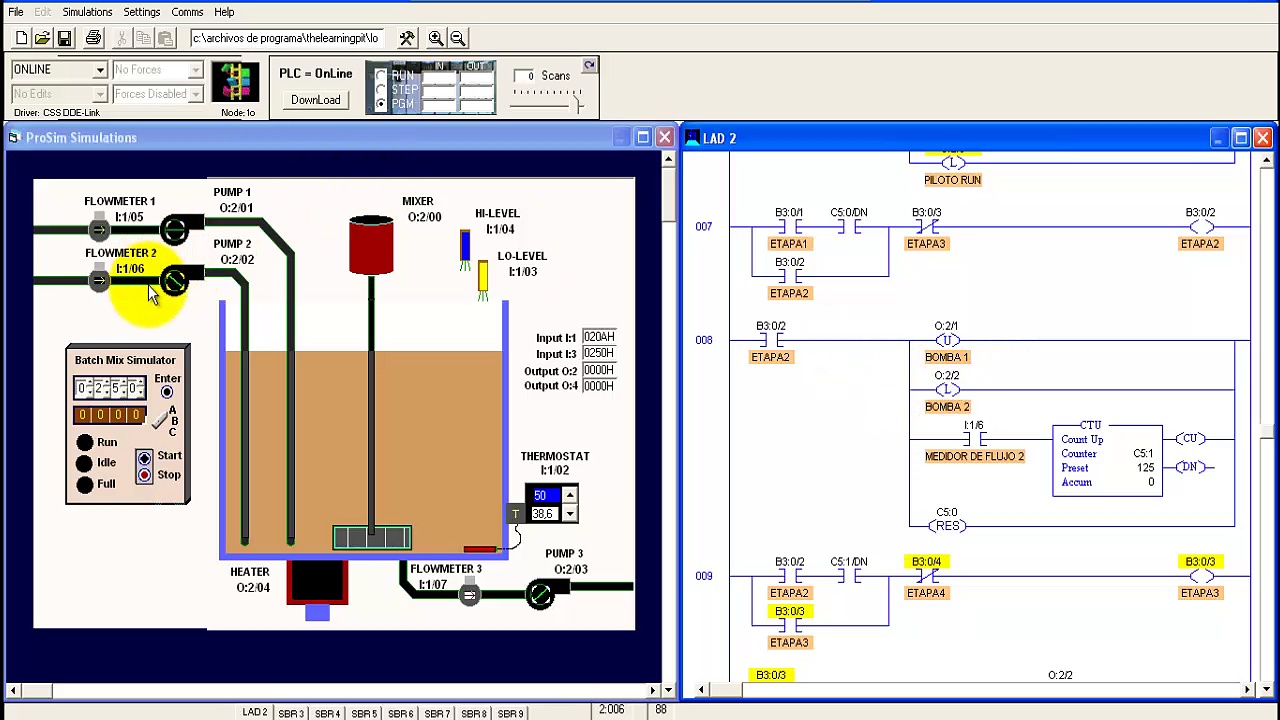Switch to the SBR 9 tab
Viewport: 1280px width, 720px height.
[510, 713]
